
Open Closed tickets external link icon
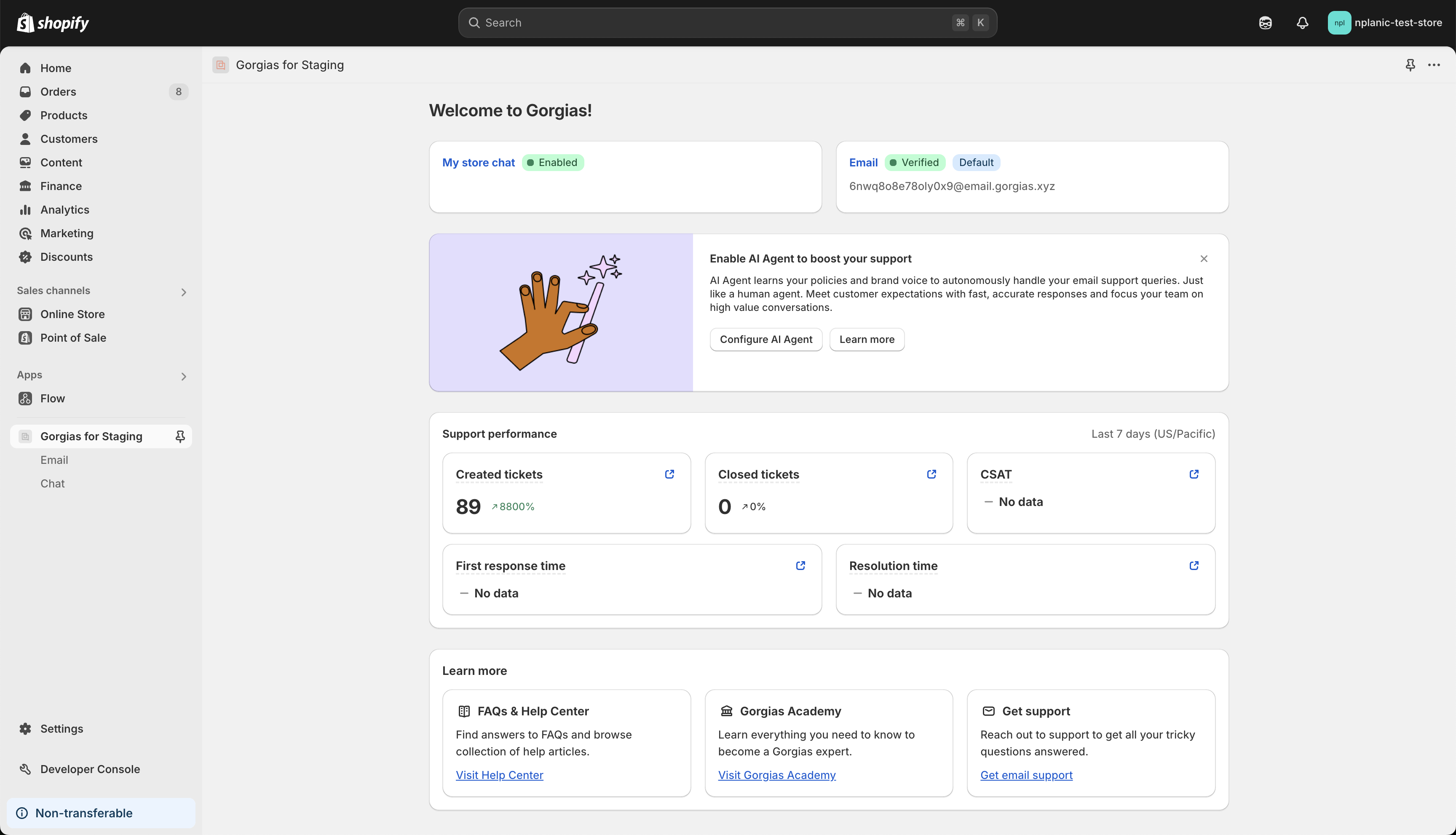(x=931, y=474)
